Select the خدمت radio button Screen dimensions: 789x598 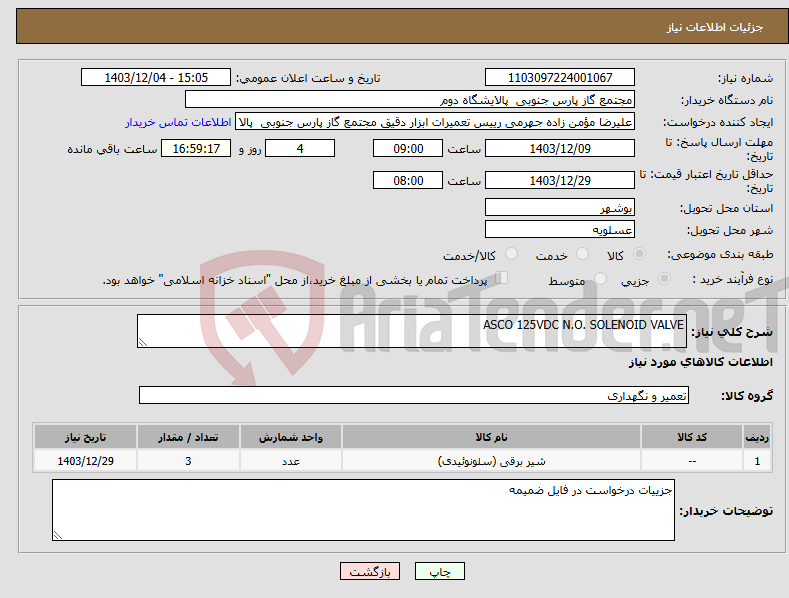(582, 254)
